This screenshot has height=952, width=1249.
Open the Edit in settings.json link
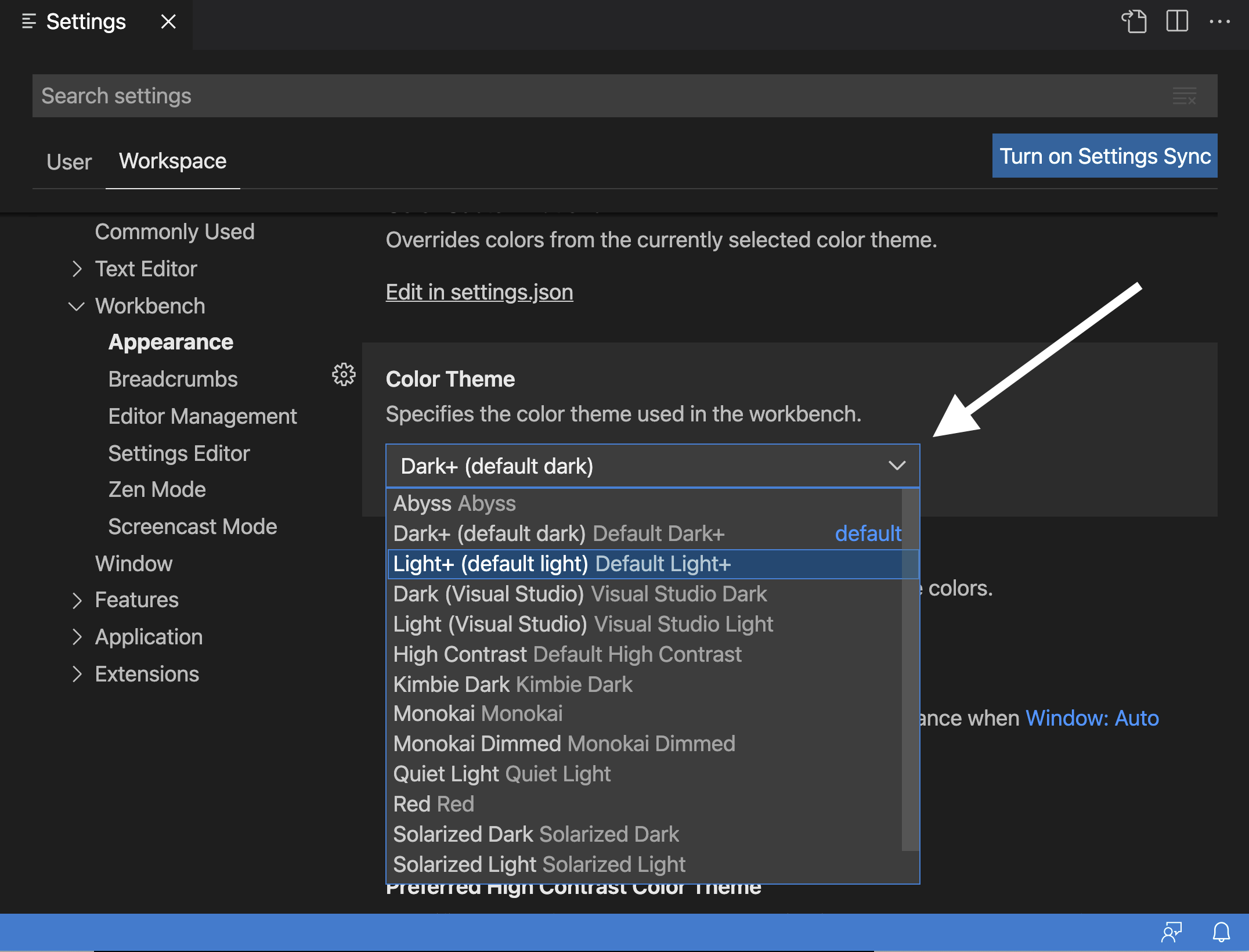click(x=479, y=292)
